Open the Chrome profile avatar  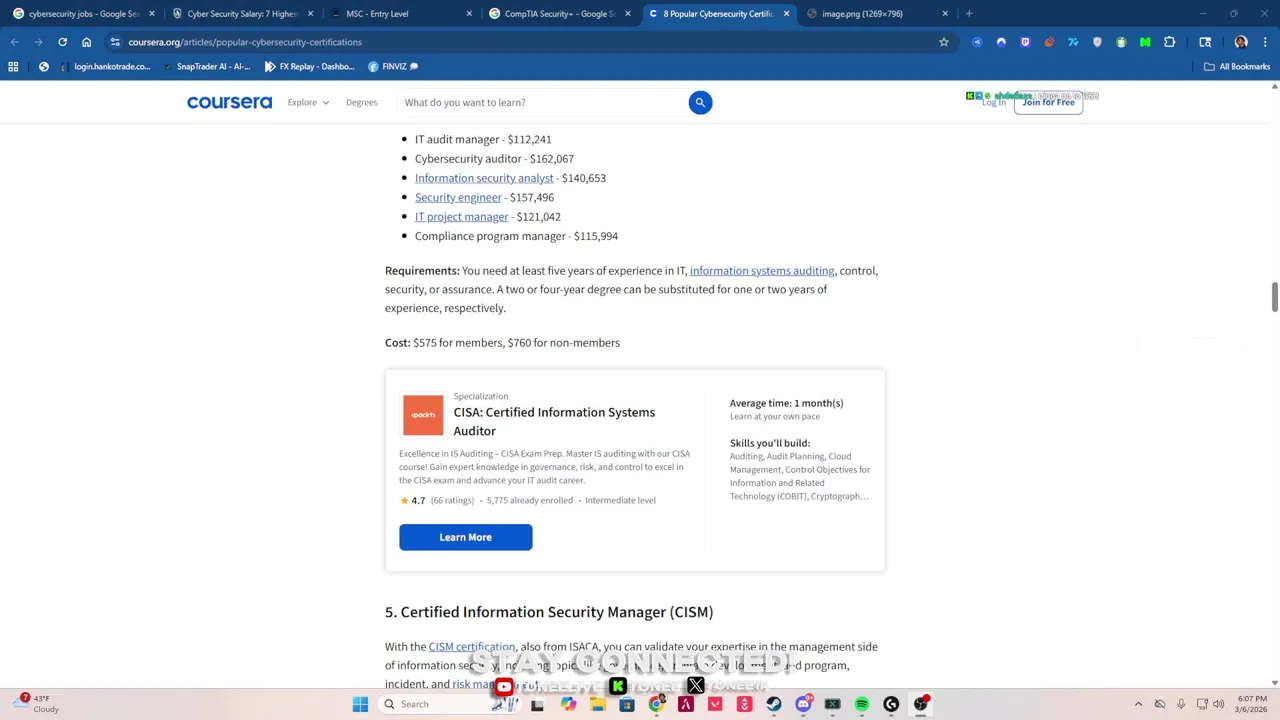tap(1241, 42)
